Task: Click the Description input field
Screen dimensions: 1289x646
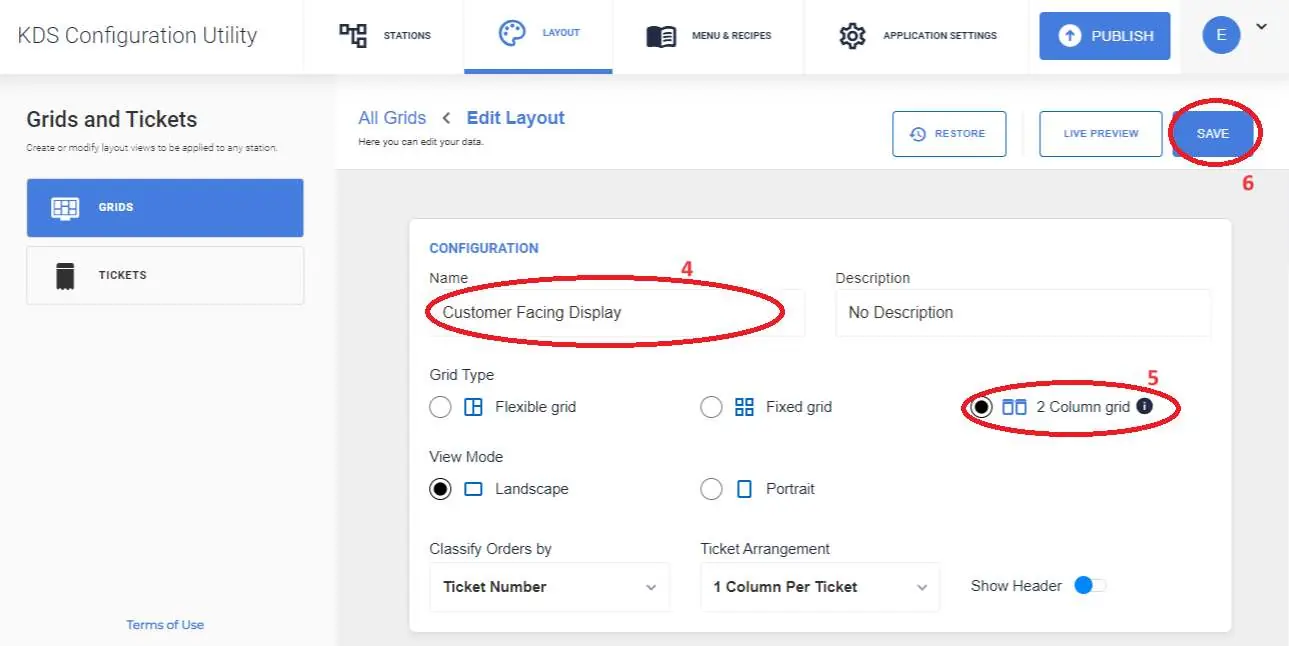Action: 1023,313
